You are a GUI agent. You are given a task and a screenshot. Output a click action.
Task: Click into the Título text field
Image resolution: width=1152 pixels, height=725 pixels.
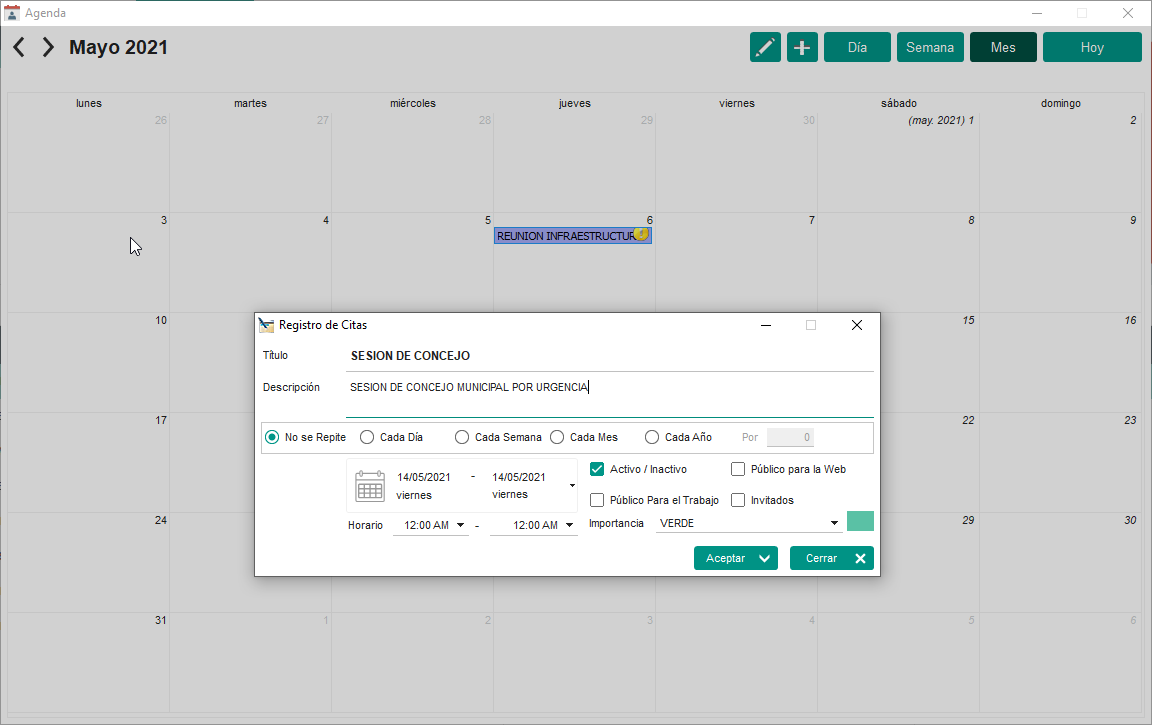point(608,356)
